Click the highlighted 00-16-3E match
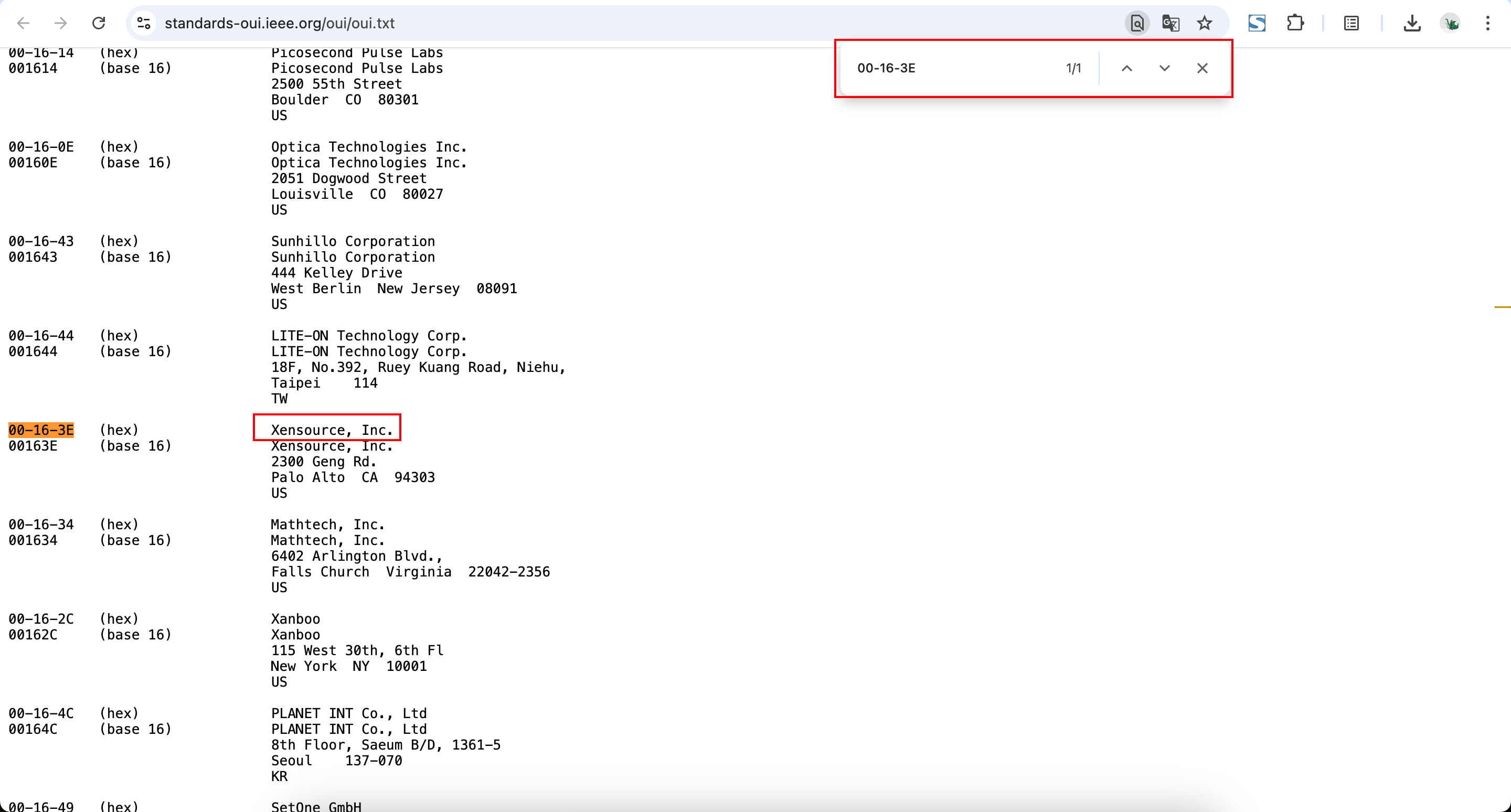Image resolution: width=1511 pixels, height=812 pixels. pos(41,430)
